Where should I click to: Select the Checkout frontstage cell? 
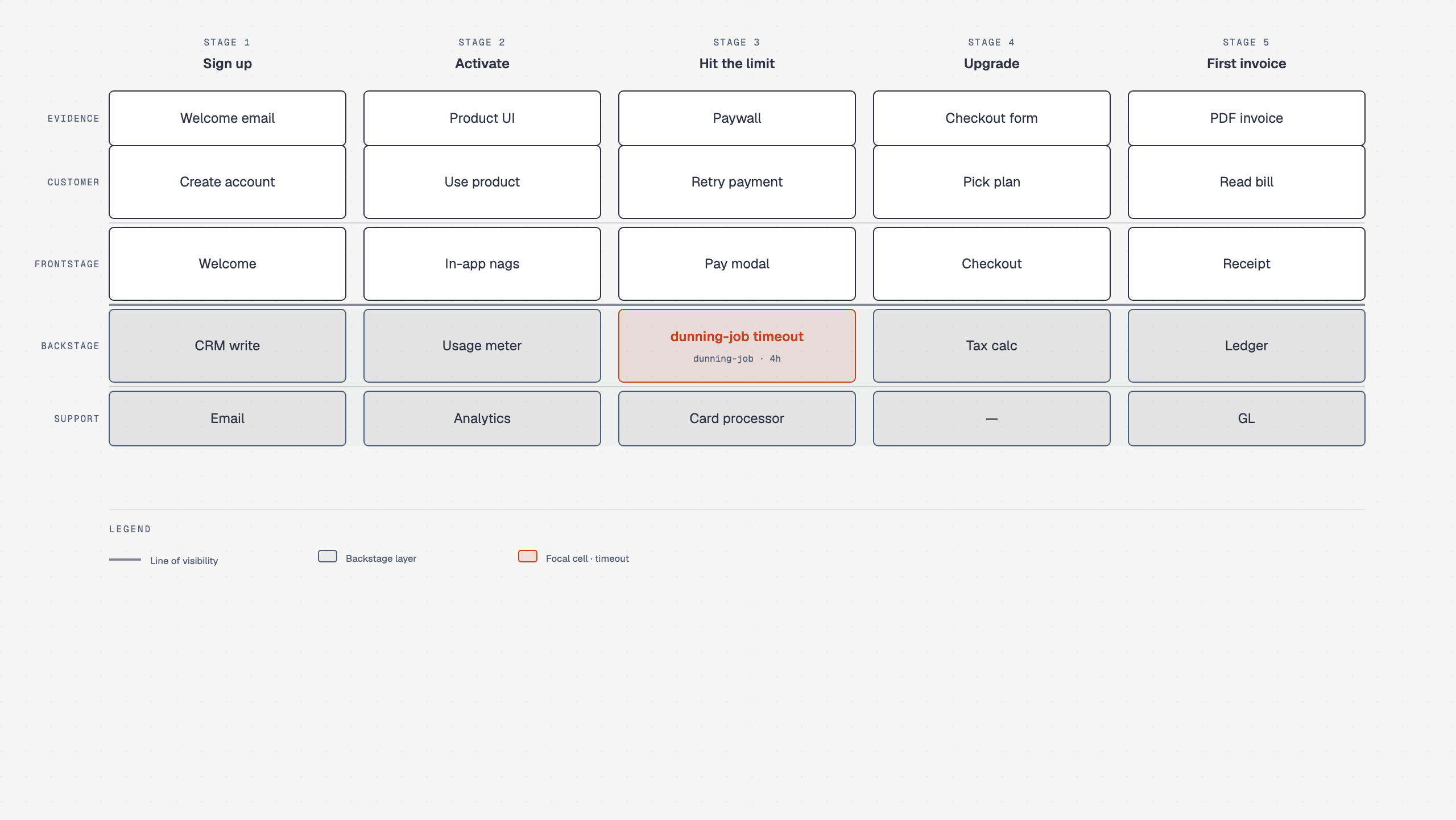tap(992, 264)
